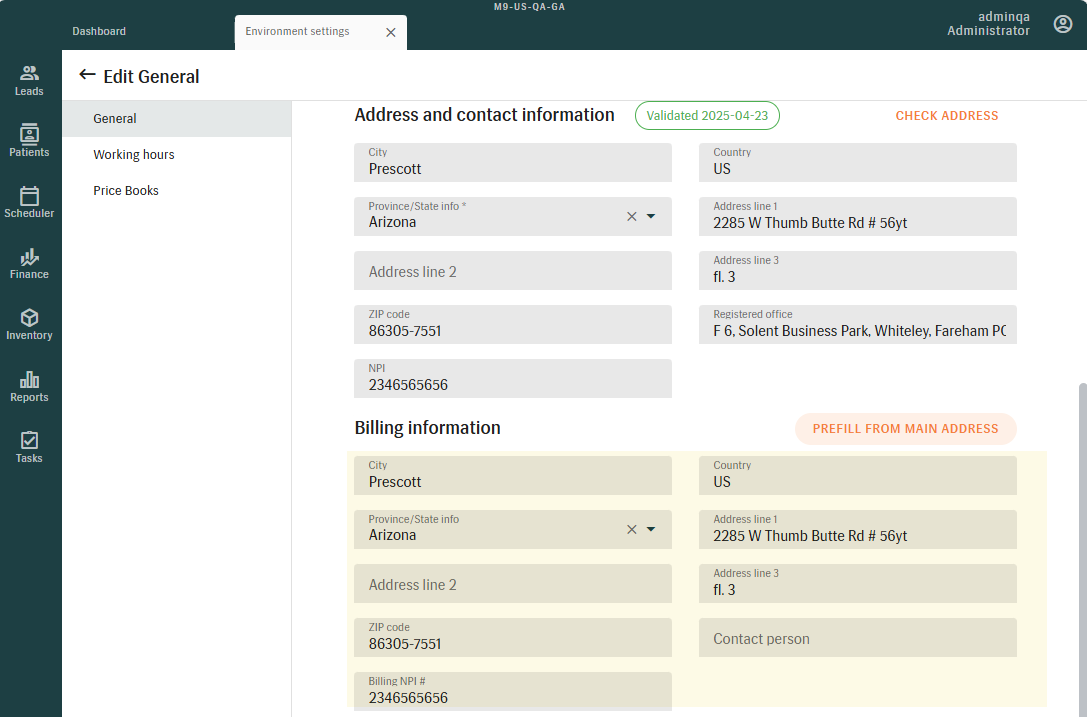This screenshot has width=1087, height=717.
Task: Click the Address and contact information heading
Action: point(484,115)
